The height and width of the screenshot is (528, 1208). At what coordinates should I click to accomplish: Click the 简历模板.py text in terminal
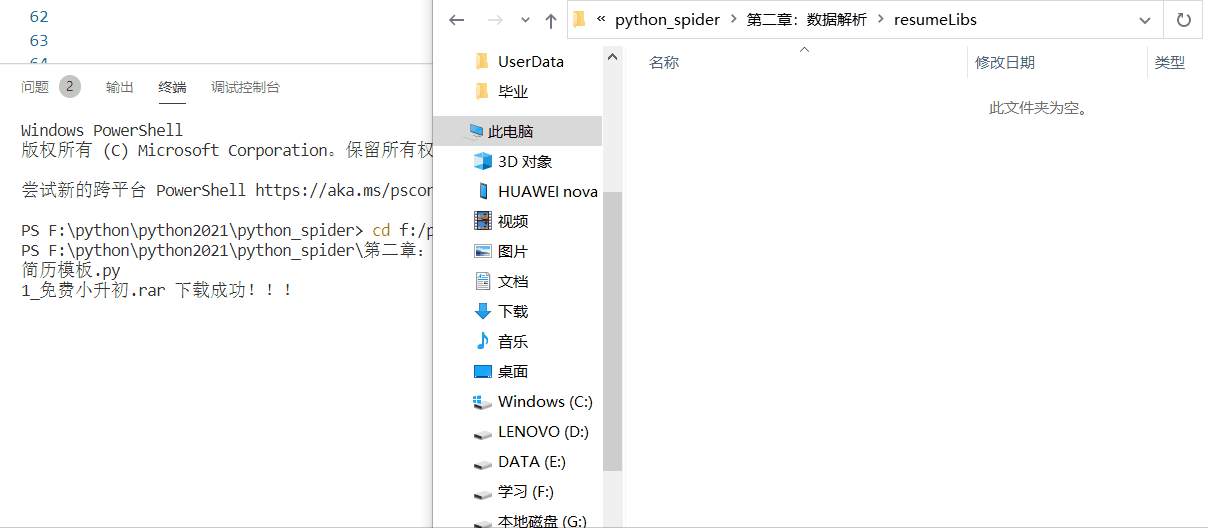pyautogui.click(x=71, y=270)
